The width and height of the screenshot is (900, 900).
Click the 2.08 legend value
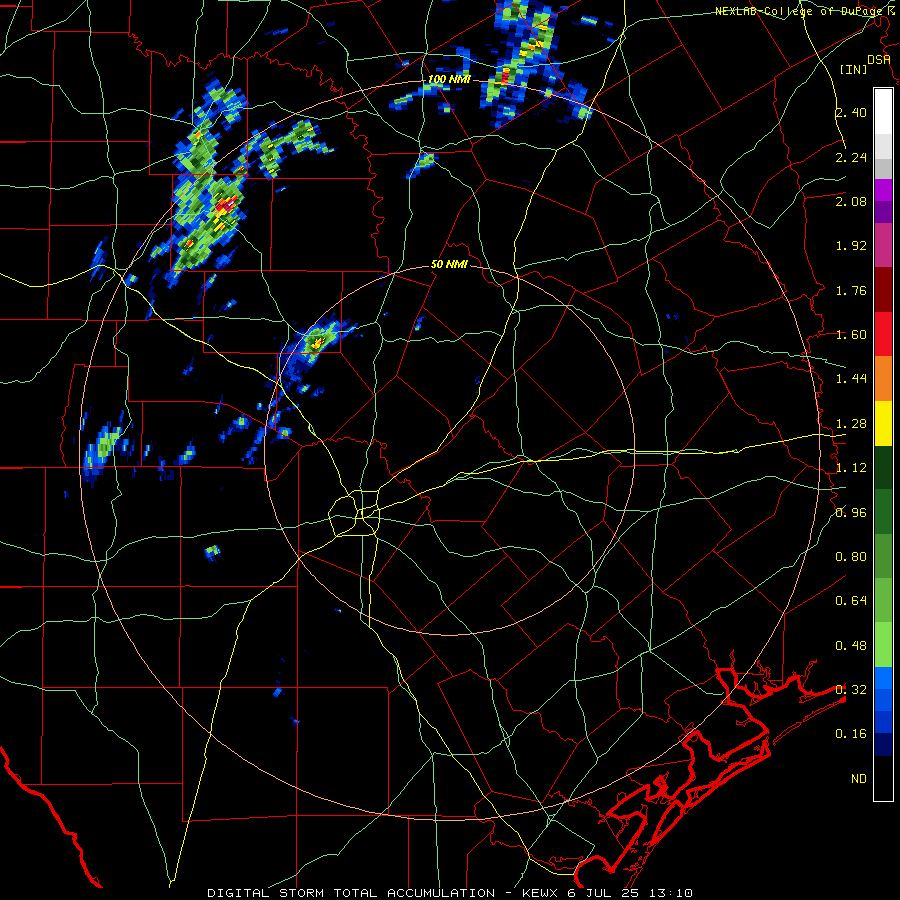(851, 201)
